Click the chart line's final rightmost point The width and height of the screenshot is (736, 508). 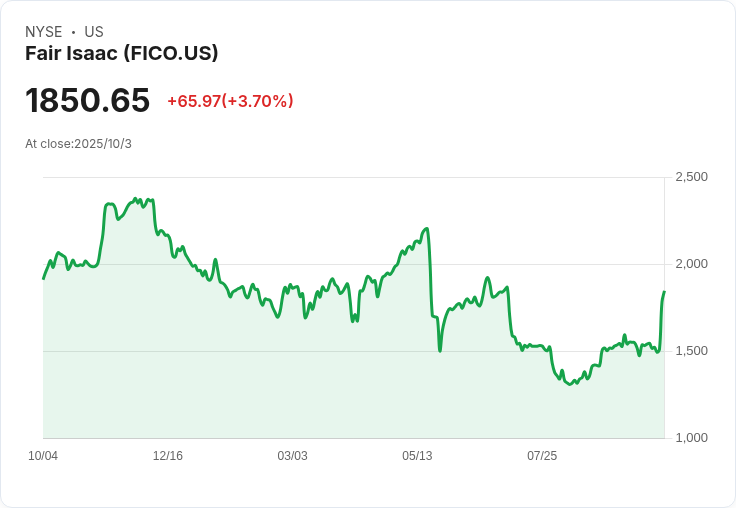664,292
